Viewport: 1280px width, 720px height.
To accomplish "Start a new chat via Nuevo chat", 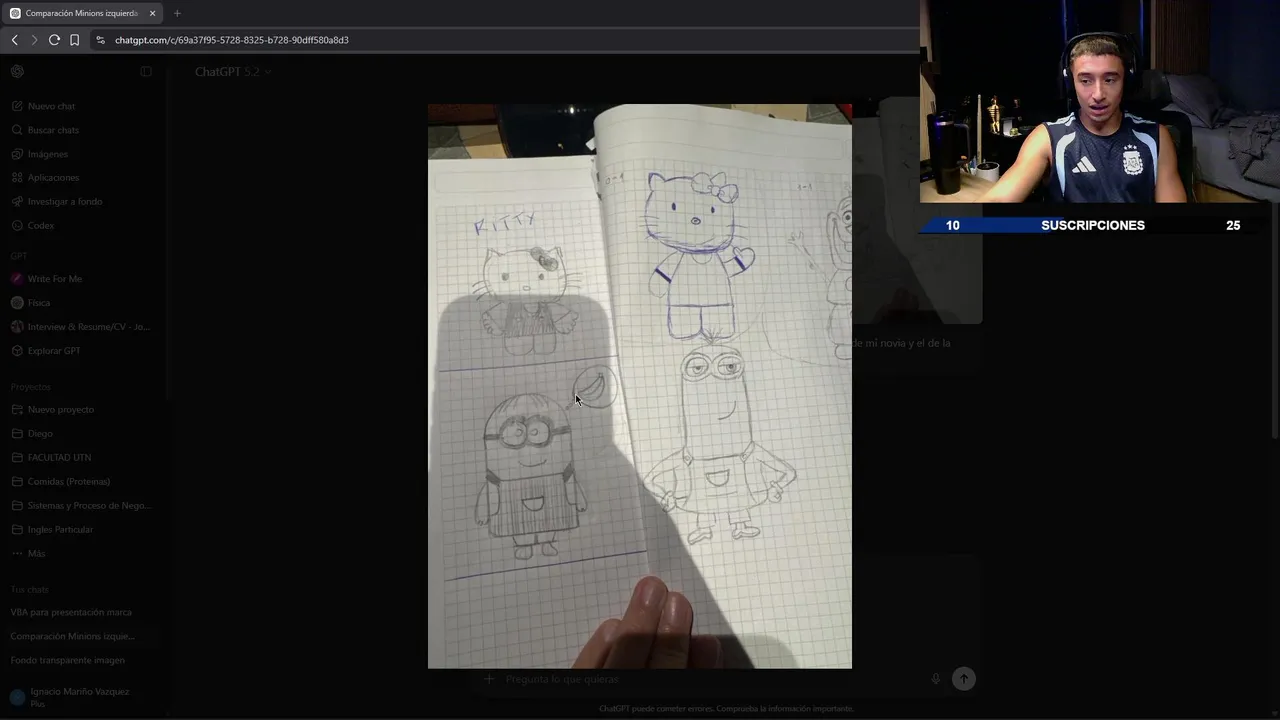I will (x=51, y=106).
